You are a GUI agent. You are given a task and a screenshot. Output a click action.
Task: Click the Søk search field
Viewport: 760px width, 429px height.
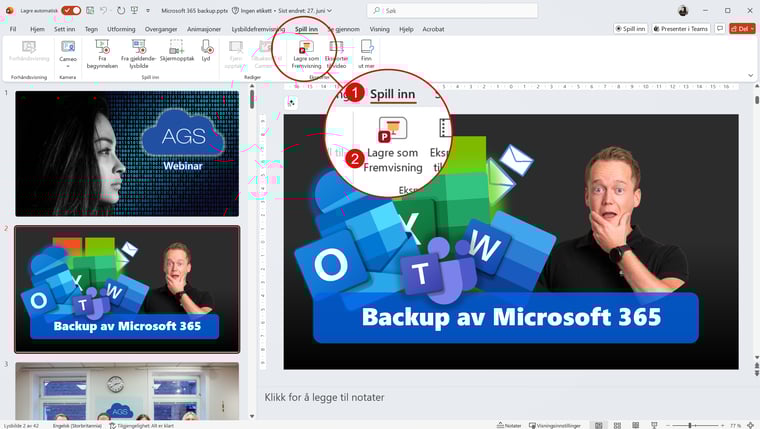coord(452,10)
